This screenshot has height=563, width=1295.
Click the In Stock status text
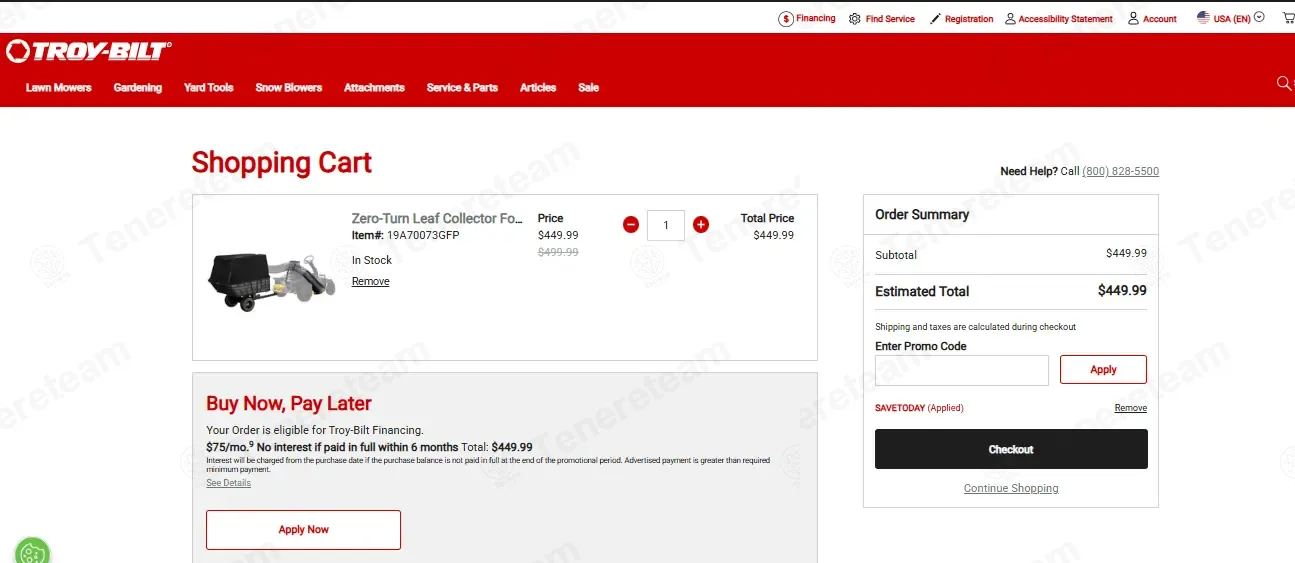(372, 260)
